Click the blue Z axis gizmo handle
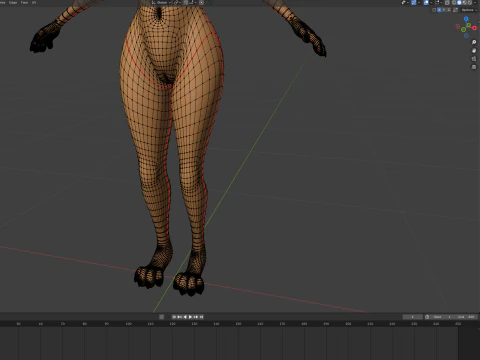480x360 pixels. [466, 19]
